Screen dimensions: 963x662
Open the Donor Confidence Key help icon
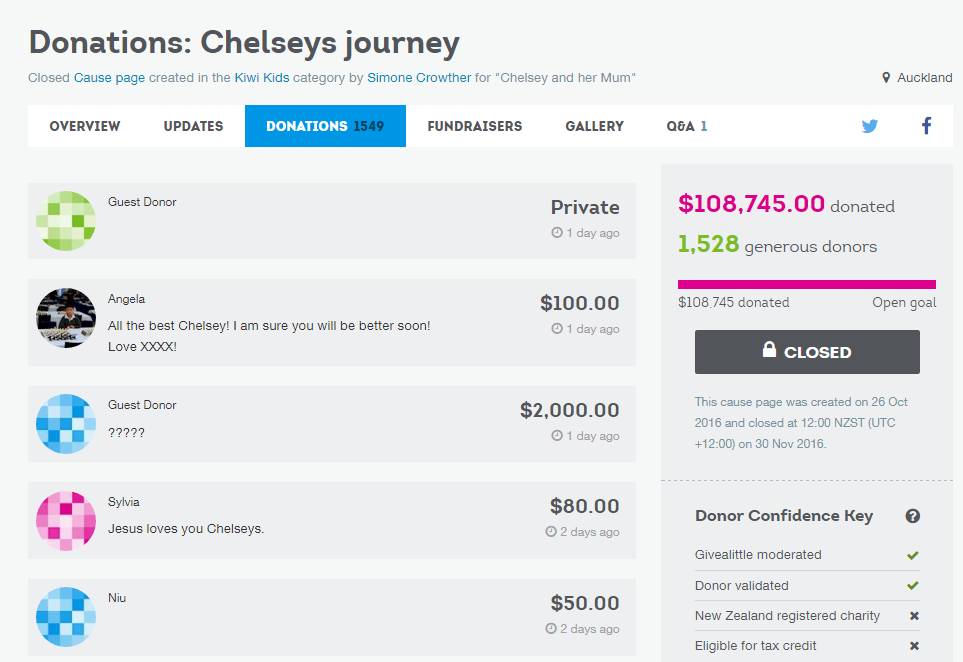[x=913, y=516]
